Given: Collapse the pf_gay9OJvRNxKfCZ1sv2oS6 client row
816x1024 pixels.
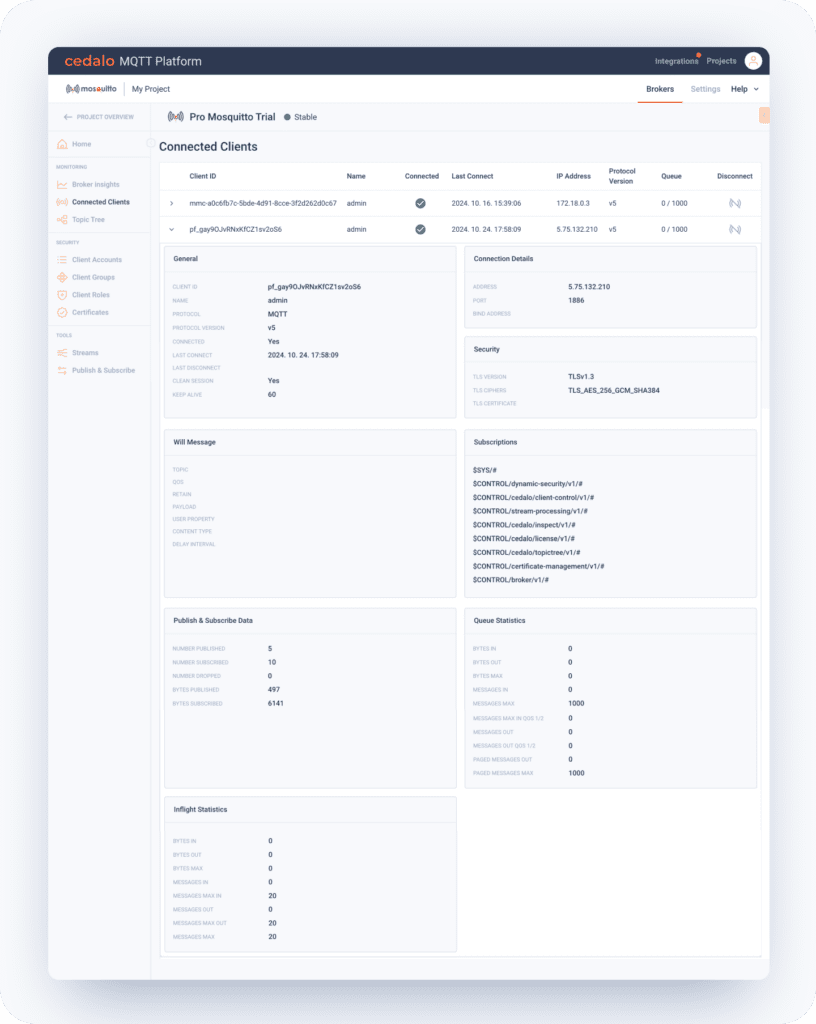Looking at the screenshot, I should pos(171,229).
